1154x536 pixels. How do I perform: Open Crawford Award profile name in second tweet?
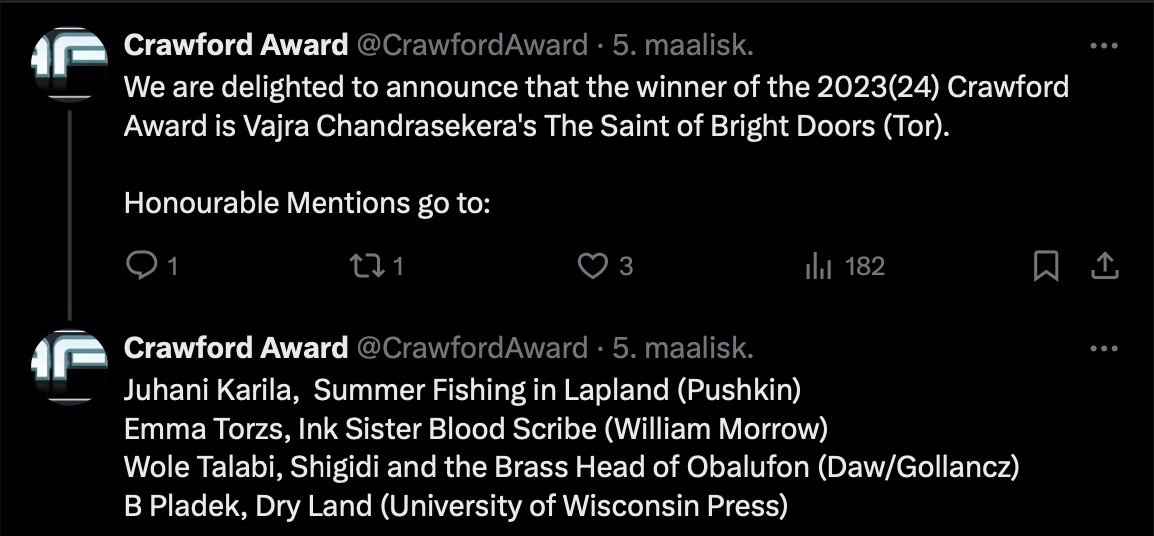click(x=236, y=348)
